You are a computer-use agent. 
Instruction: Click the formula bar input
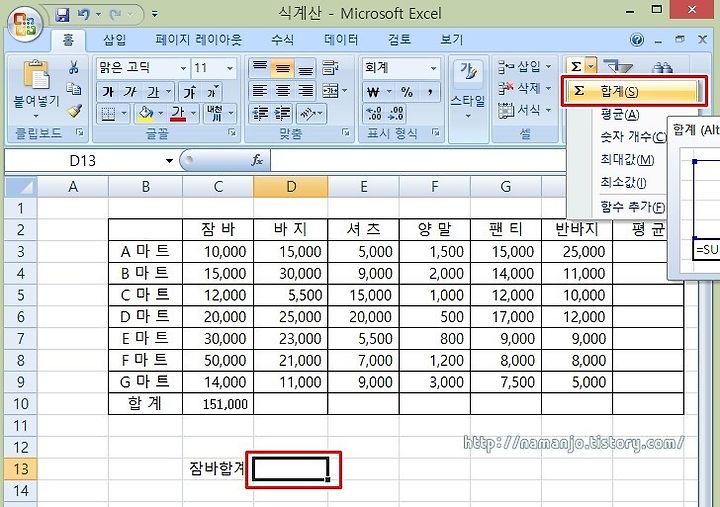(418, 160)
